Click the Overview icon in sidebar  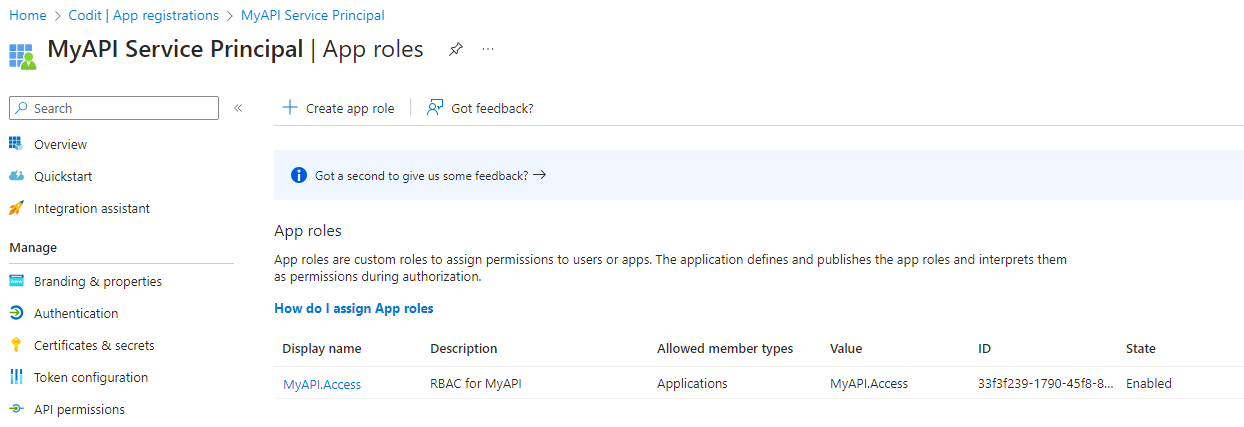point(16,144)
